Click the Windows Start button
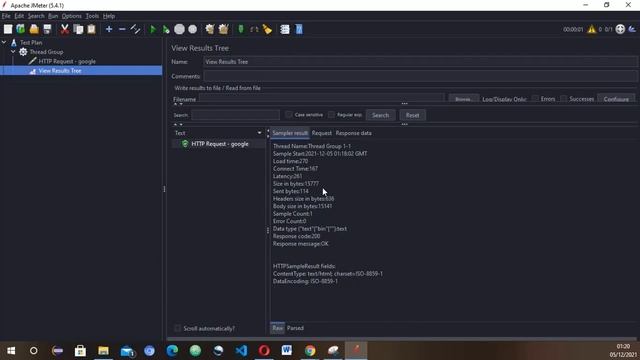 [11, 350]
